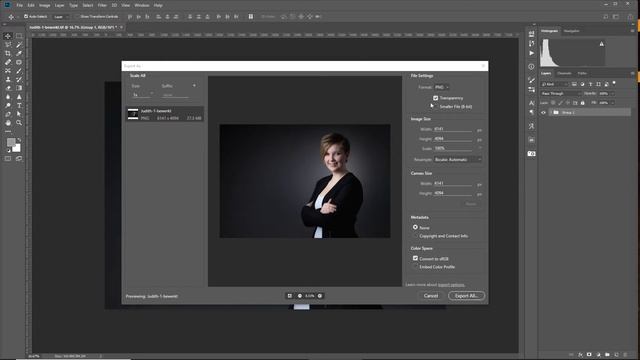Zoom in the export preview
The image size is (640, 360).
(x=320, y=296)
